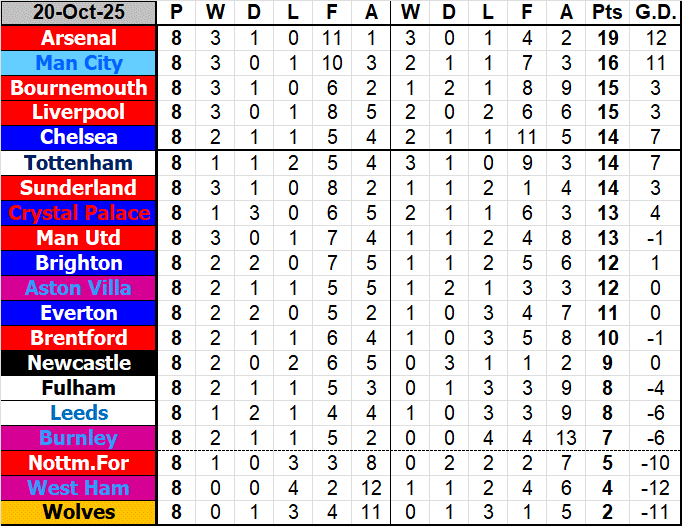This screenshot has height=526, width=682.
Task: Click the Chelsea team cell
Action: (79, 138)
